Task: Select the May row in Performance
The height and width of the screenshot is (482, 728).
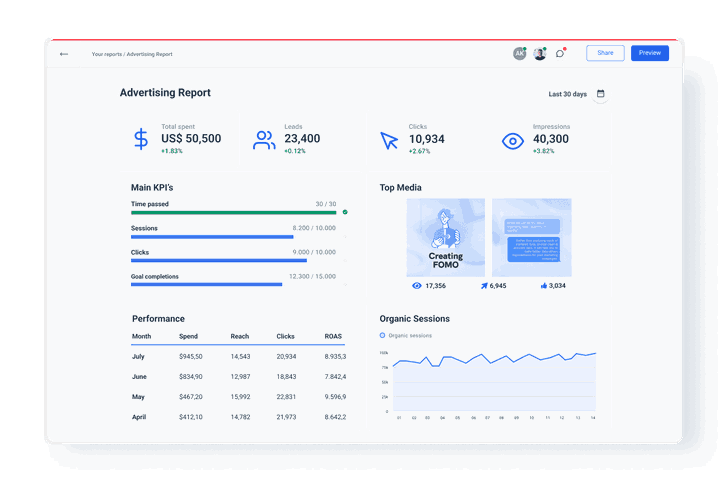Action: click(x=239, y=397)
